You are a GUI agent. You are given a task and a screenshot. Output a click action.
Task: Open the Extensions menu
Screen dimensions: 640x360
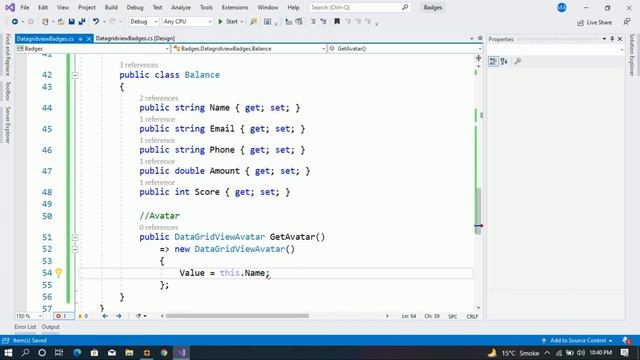[x=235, y=7]
